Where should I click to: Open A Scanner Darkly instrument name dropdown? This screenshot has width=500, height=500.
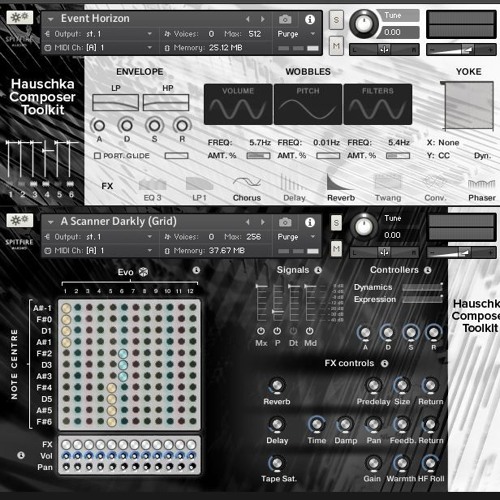[x=51, y=222]
